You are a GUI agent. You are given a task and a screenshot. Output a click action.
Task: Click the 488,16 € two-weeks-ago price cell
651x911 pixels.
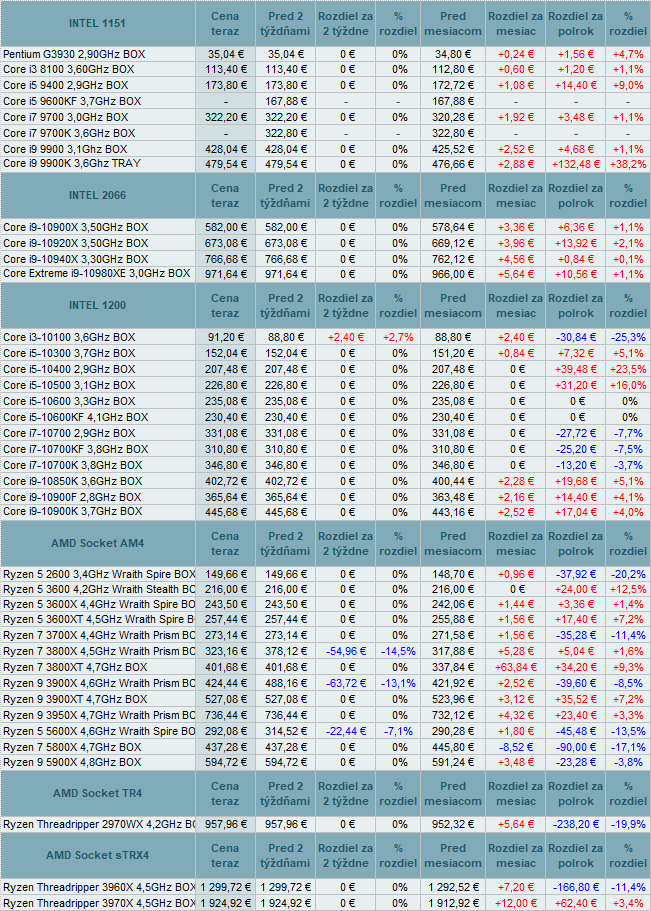[x=285, y=683]
